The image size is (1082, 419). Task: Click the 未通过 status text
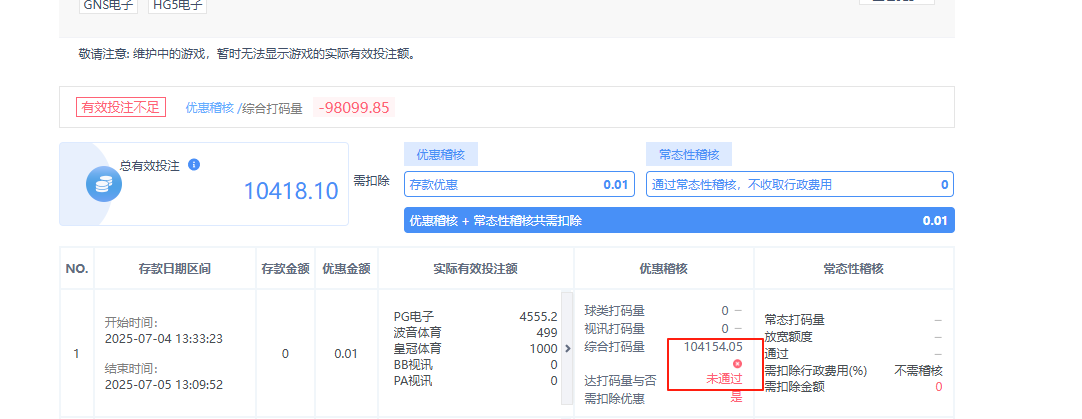point(724,379)
